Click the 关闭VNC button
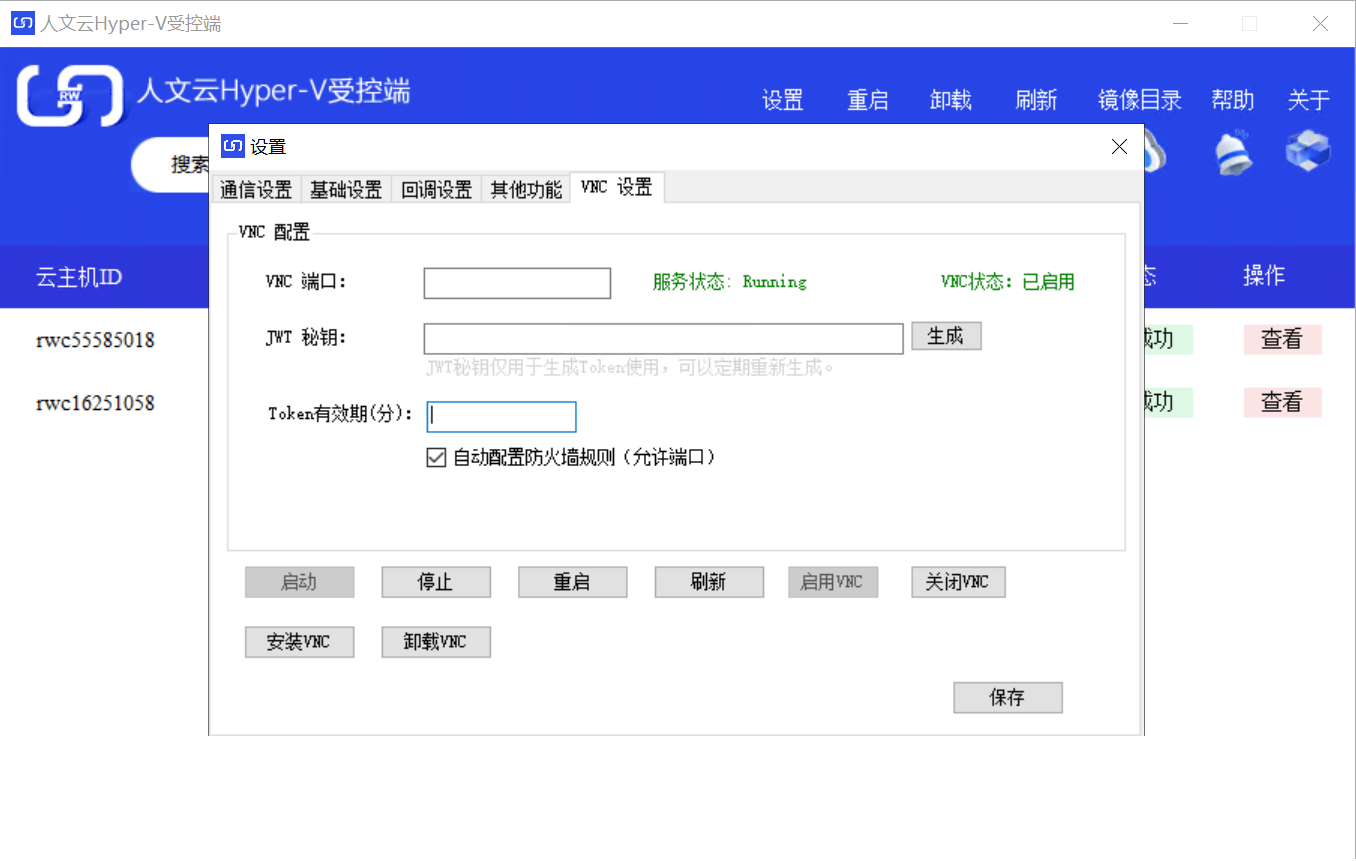Screen dimensions: 1356x861 [x=958, y=582]
